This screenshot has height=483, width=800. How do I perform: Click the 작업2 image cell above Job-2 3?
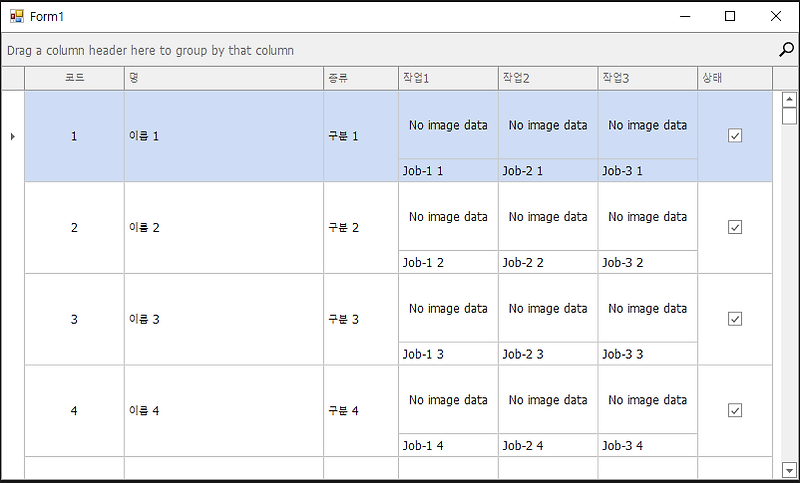tap(548, 308)
